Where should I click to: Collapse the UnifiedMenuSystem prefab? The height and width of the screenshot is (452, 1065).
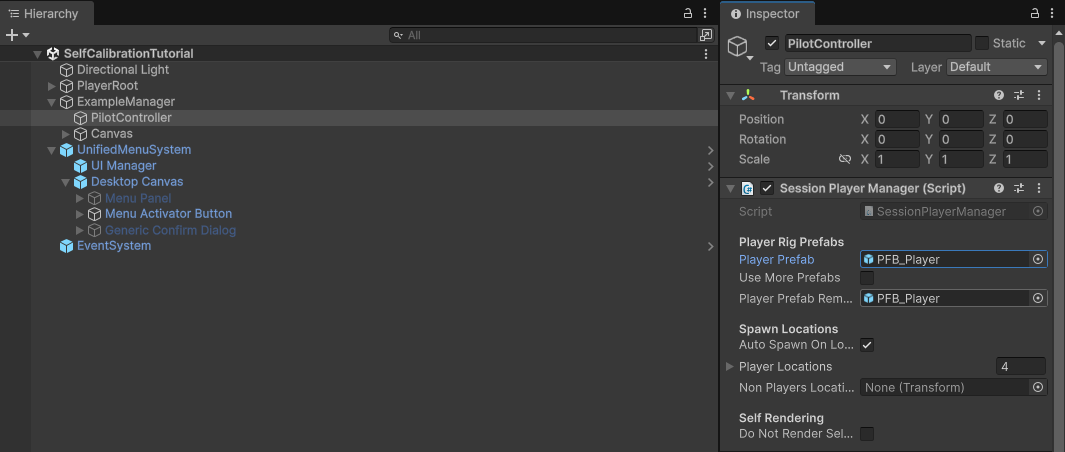tap(52, 150)
